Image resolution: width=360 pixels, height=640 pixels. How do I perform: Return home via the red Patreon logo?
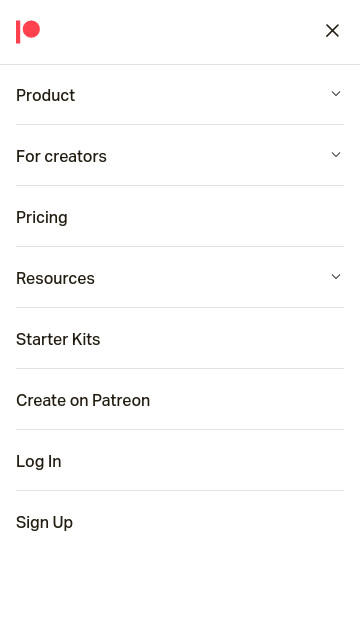[x=28, y=31]
